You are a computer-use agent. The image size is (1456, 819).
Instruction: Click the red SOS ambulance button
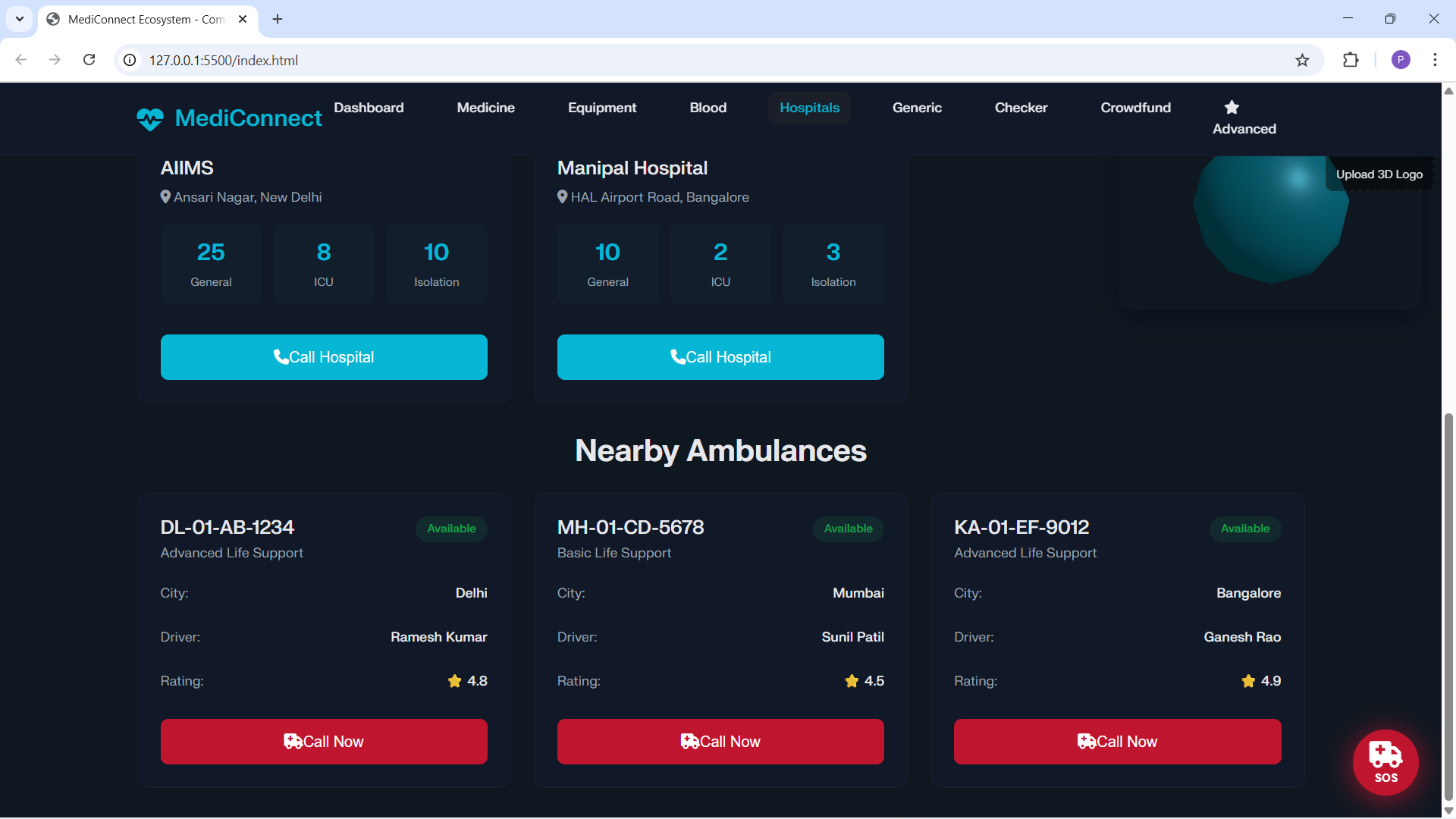coord(1385,761)
